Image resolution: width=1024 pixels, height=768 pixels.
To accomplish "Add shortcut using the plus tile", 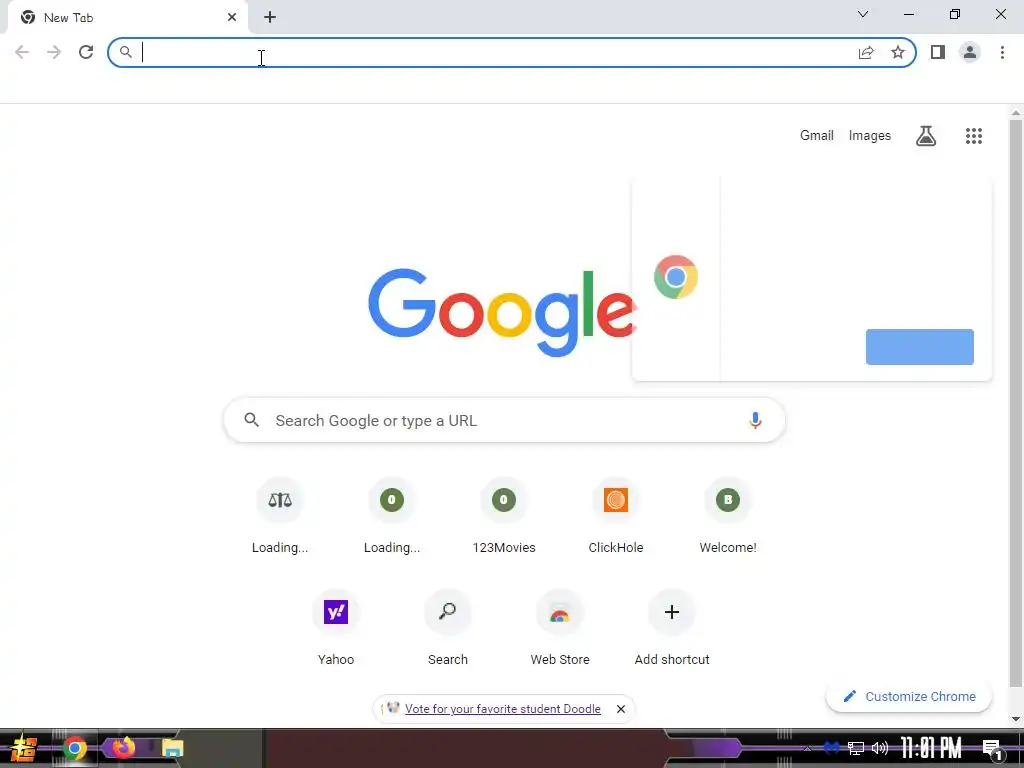I will click(x=671, y=628).
